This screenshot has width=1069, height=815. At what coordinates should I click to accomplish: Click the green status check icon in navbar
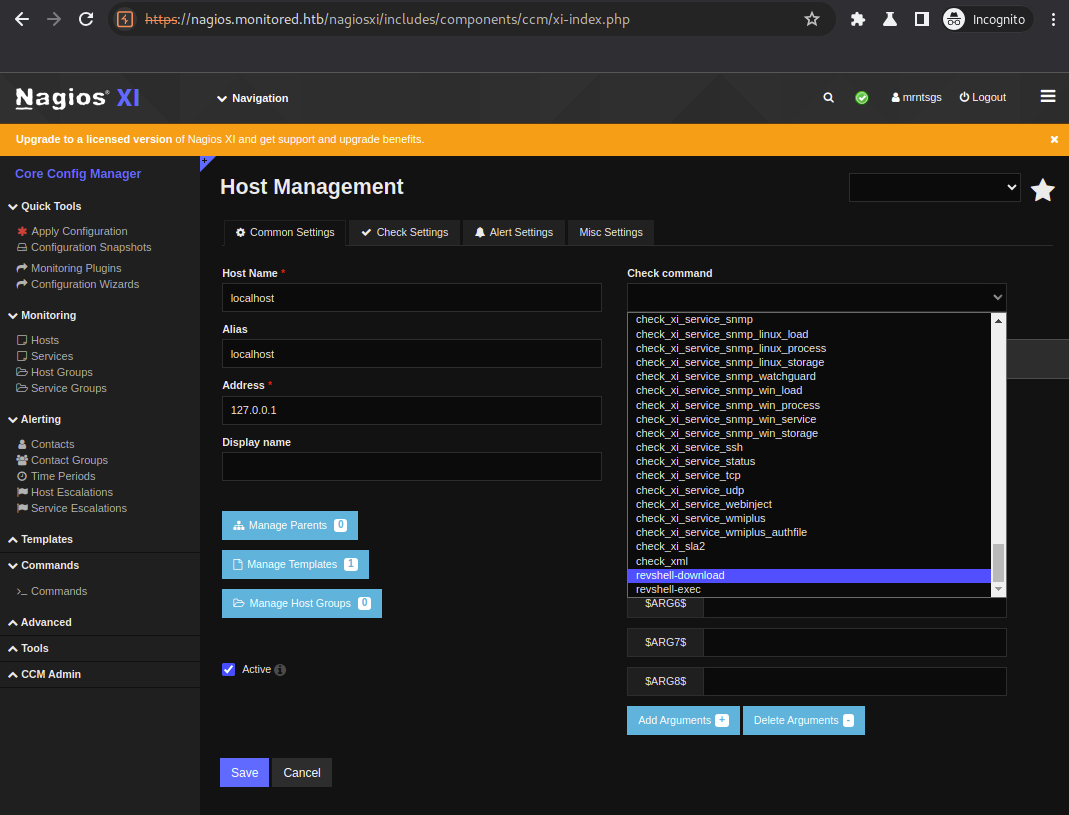click(x=861, y=97)
